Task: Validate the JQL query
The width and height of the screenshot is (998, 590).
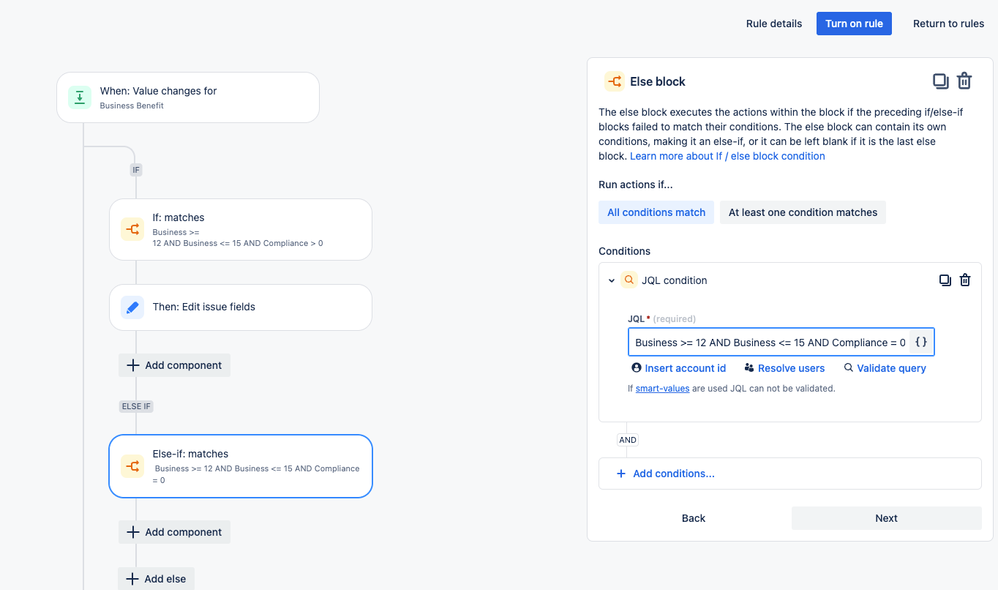Action: pyautogui.click(x=885, y=368)
